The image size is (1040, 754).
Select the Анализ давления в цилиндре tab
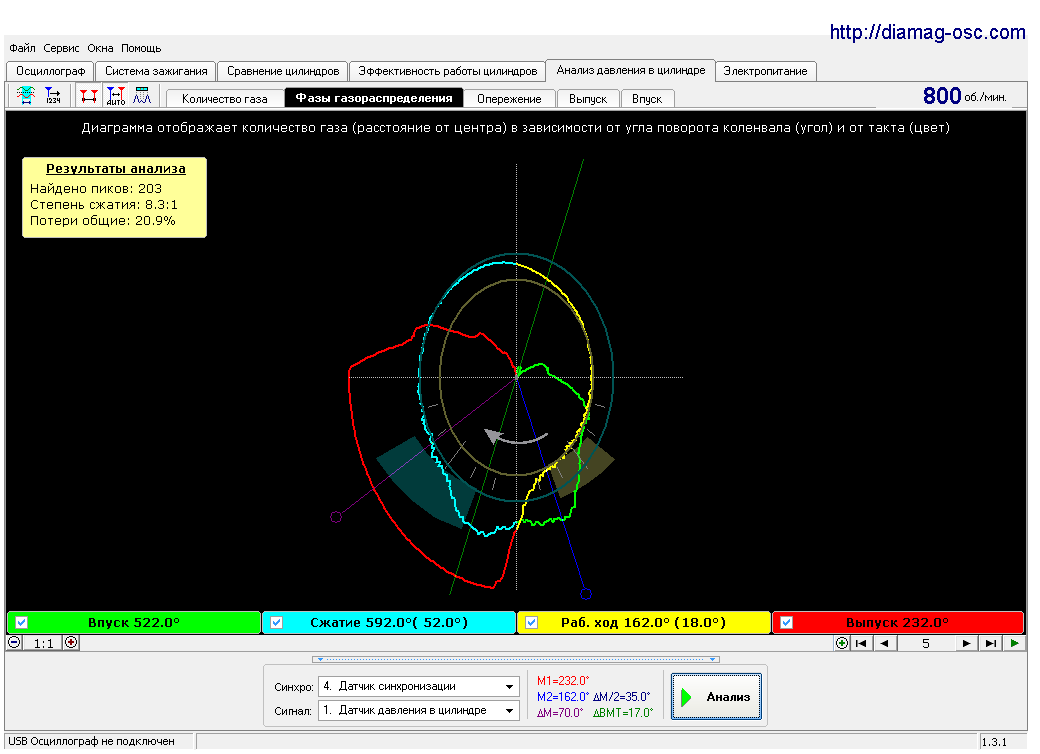pyautogui.click(x=631, y=70)
